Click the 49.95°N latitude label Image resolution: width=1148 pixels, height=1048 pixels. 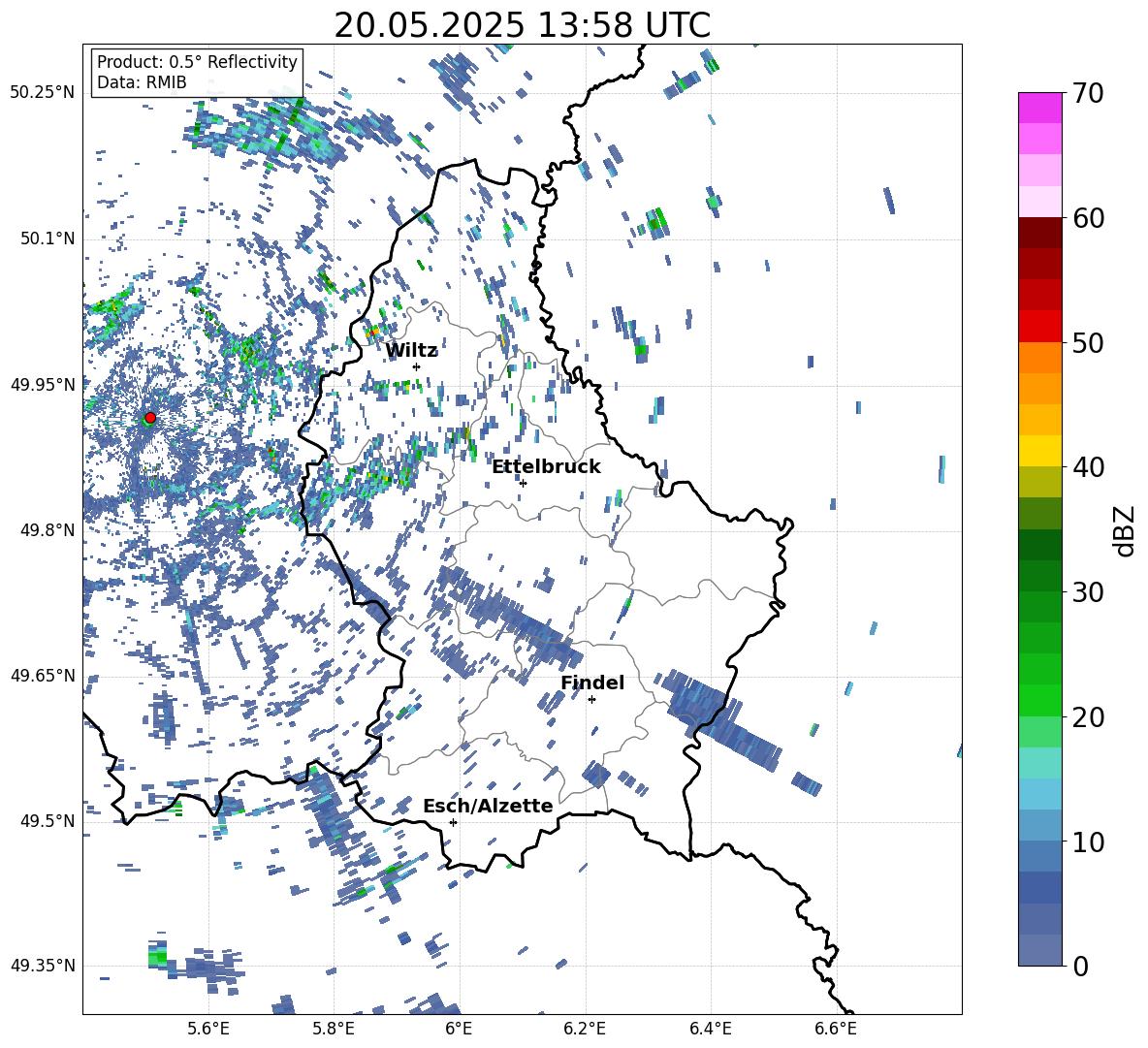click(x=43, y=384)
